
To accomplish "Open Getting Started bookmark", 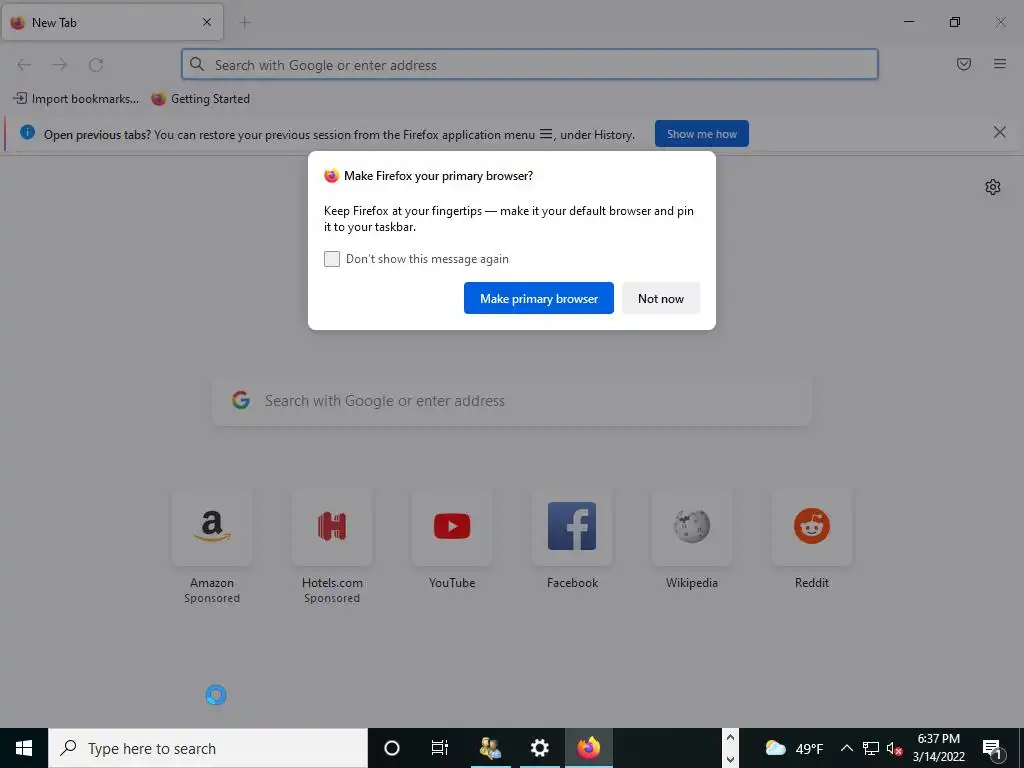I will pyautogui.click(x=200, y=99).
